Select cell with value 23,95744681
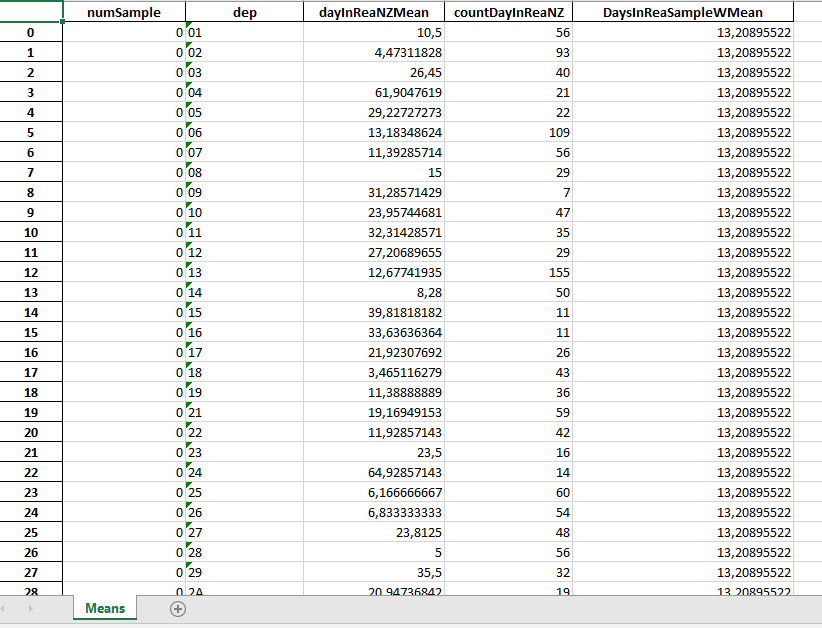 pos(374,212)
